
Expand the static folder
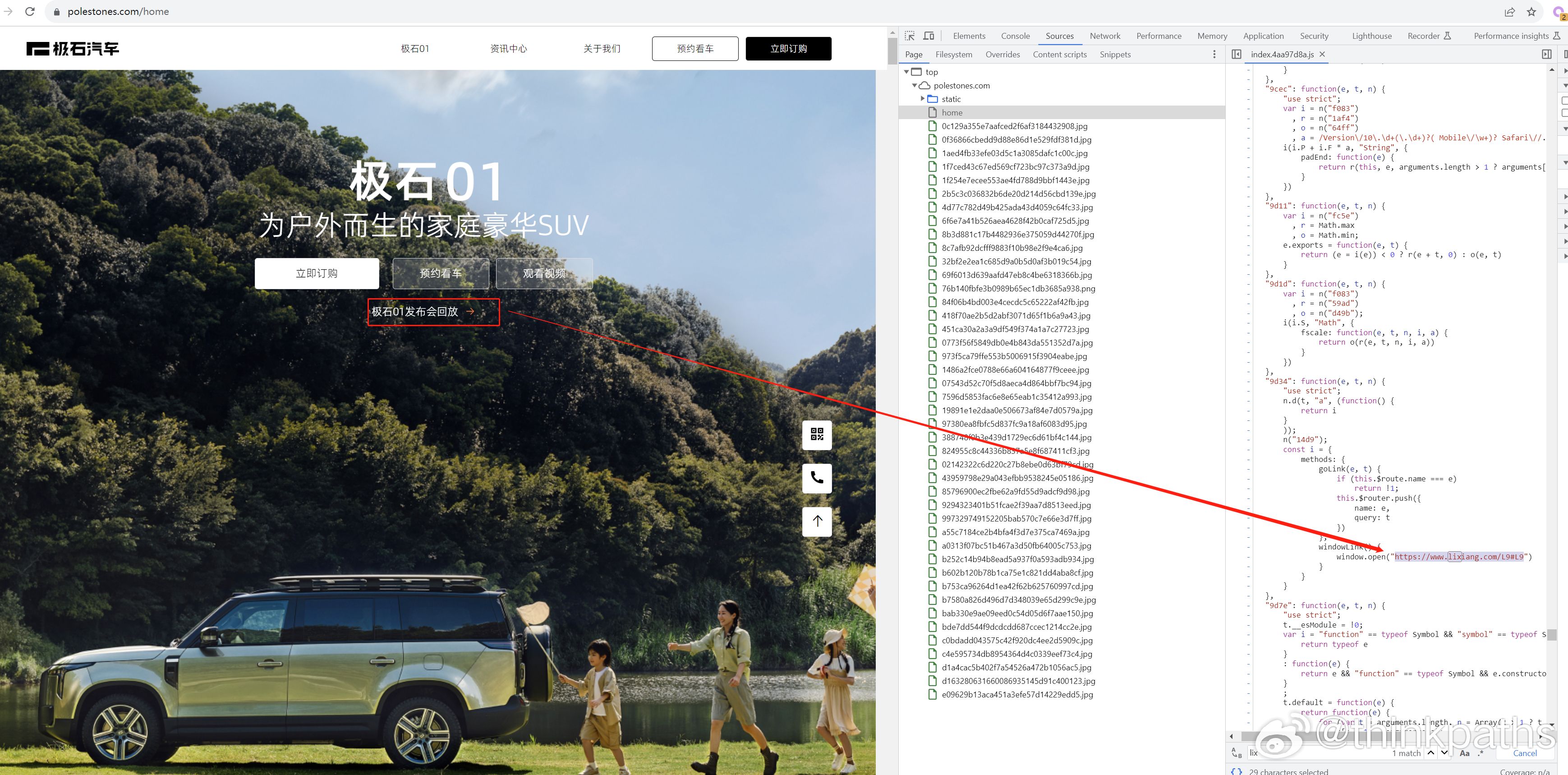click(923, 99)
